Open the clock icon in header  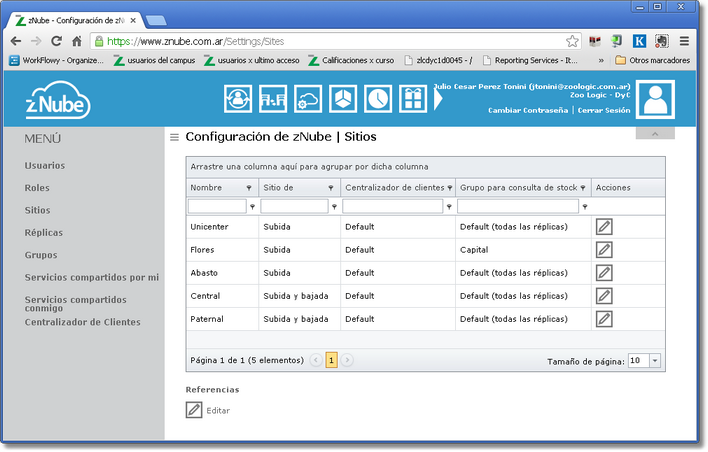(377, 99)
